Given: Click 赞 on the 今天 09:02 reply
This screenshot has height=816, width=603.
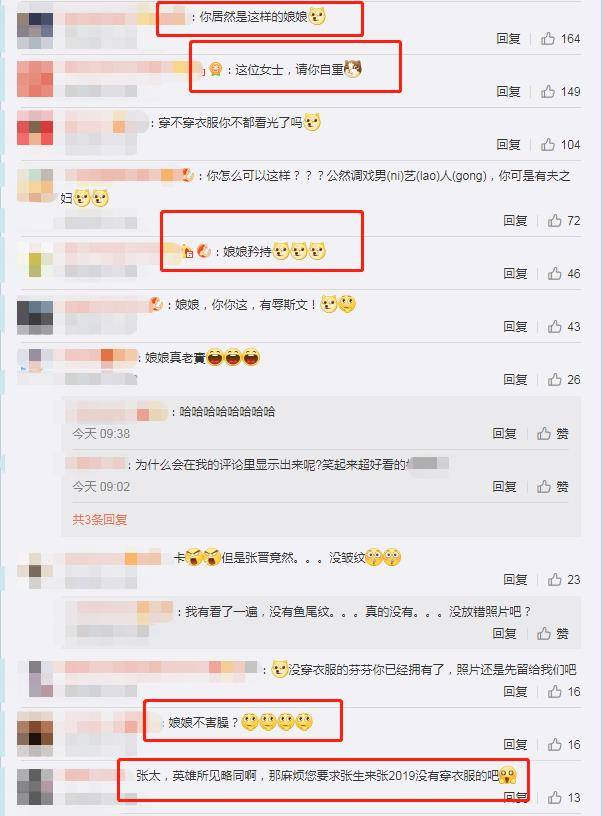Looking at the screenshot, I should [553, 487].
